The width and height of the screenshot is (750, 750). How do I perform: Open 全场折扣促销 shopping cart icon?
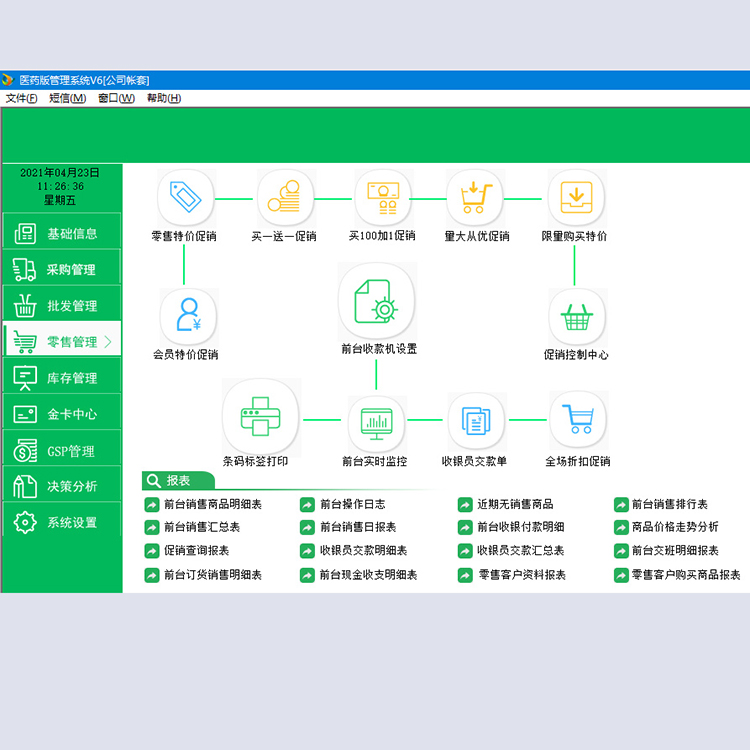578,419
